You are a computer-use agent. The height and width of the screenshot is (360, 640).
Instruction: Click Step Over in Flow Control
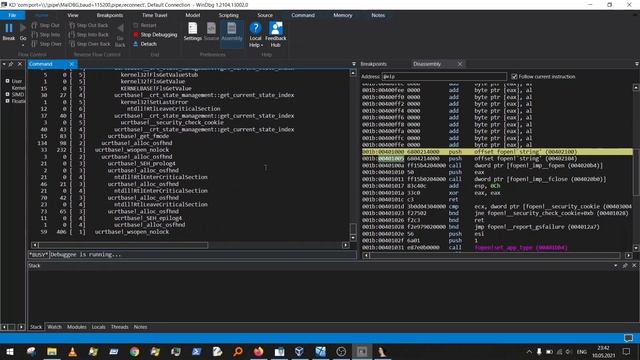[47, 44]
